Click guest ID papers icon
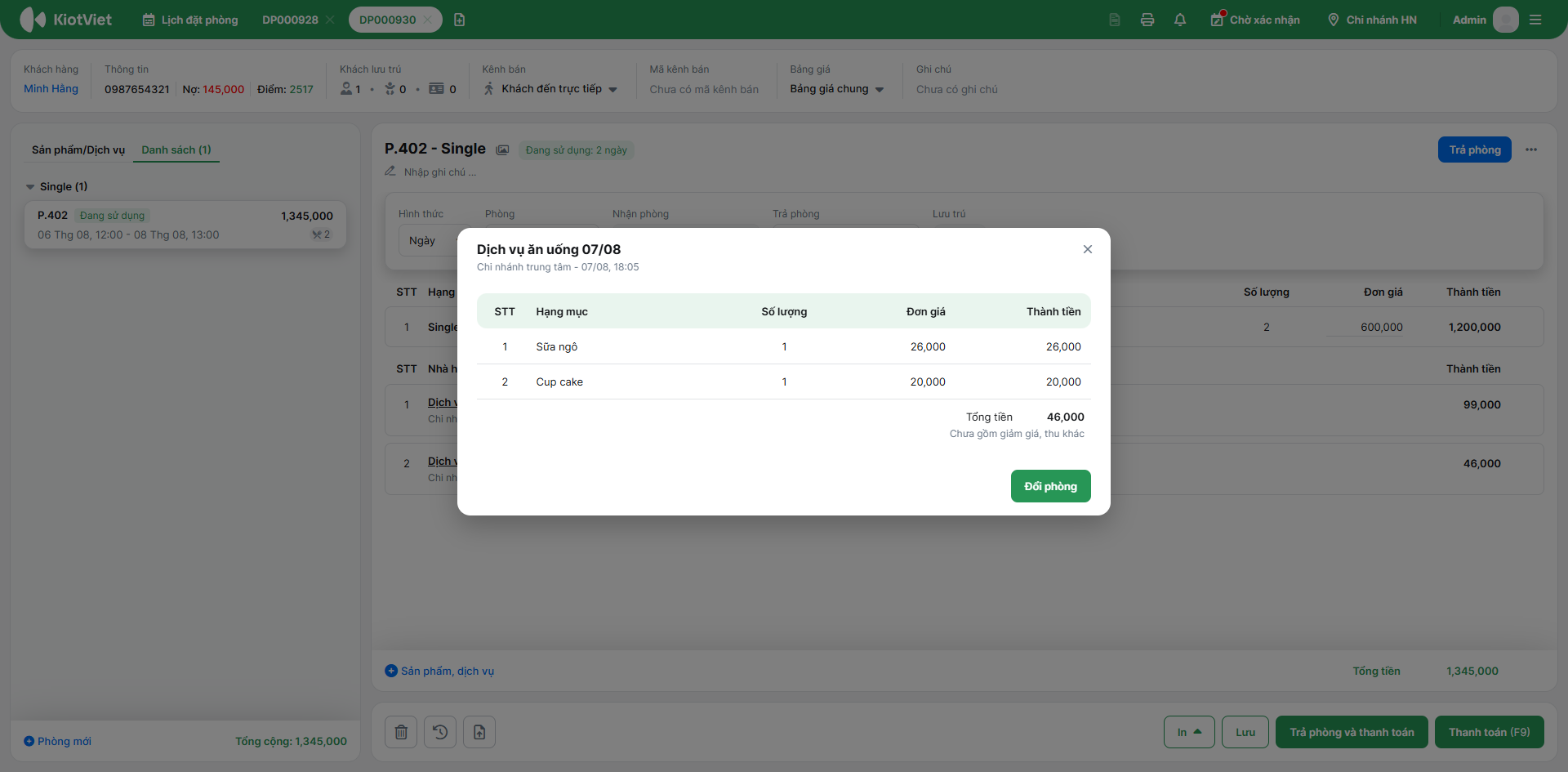Image resolution: width=1568 pixels, height=772 pixels. pos(436,89)
